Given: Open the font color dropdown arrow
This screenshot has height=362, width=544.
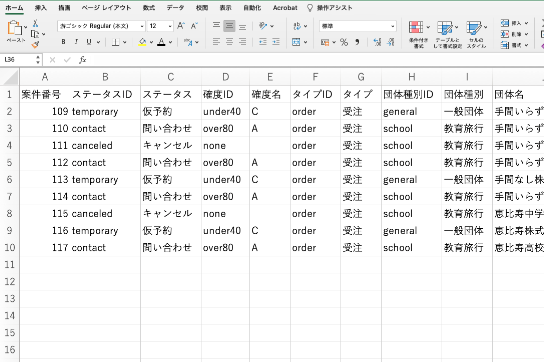Looking at the screenshot, I should 170,42.
